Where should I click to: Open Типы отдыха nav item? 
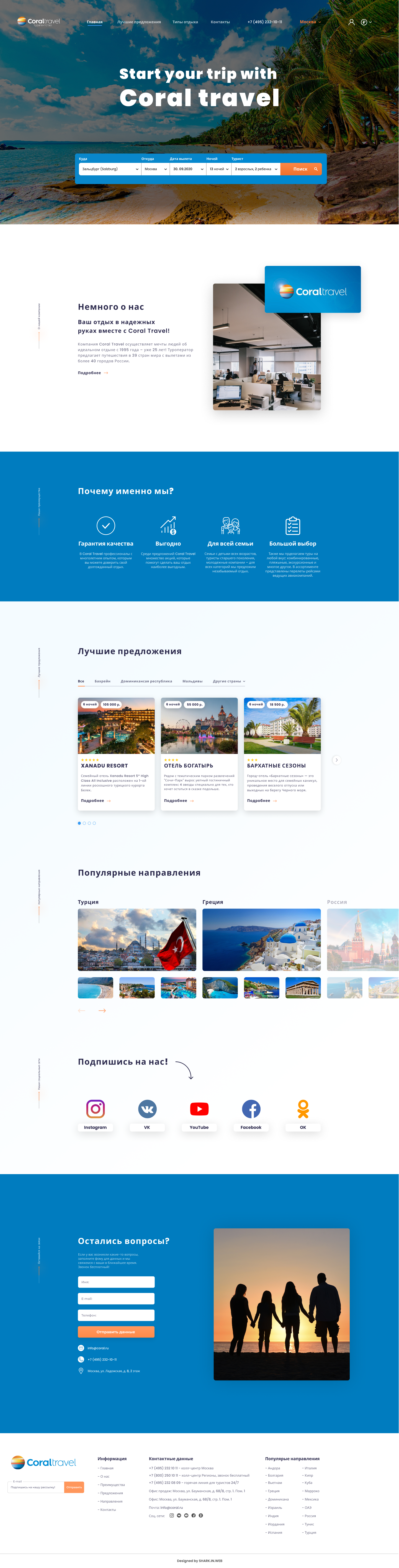pos(185,22)
